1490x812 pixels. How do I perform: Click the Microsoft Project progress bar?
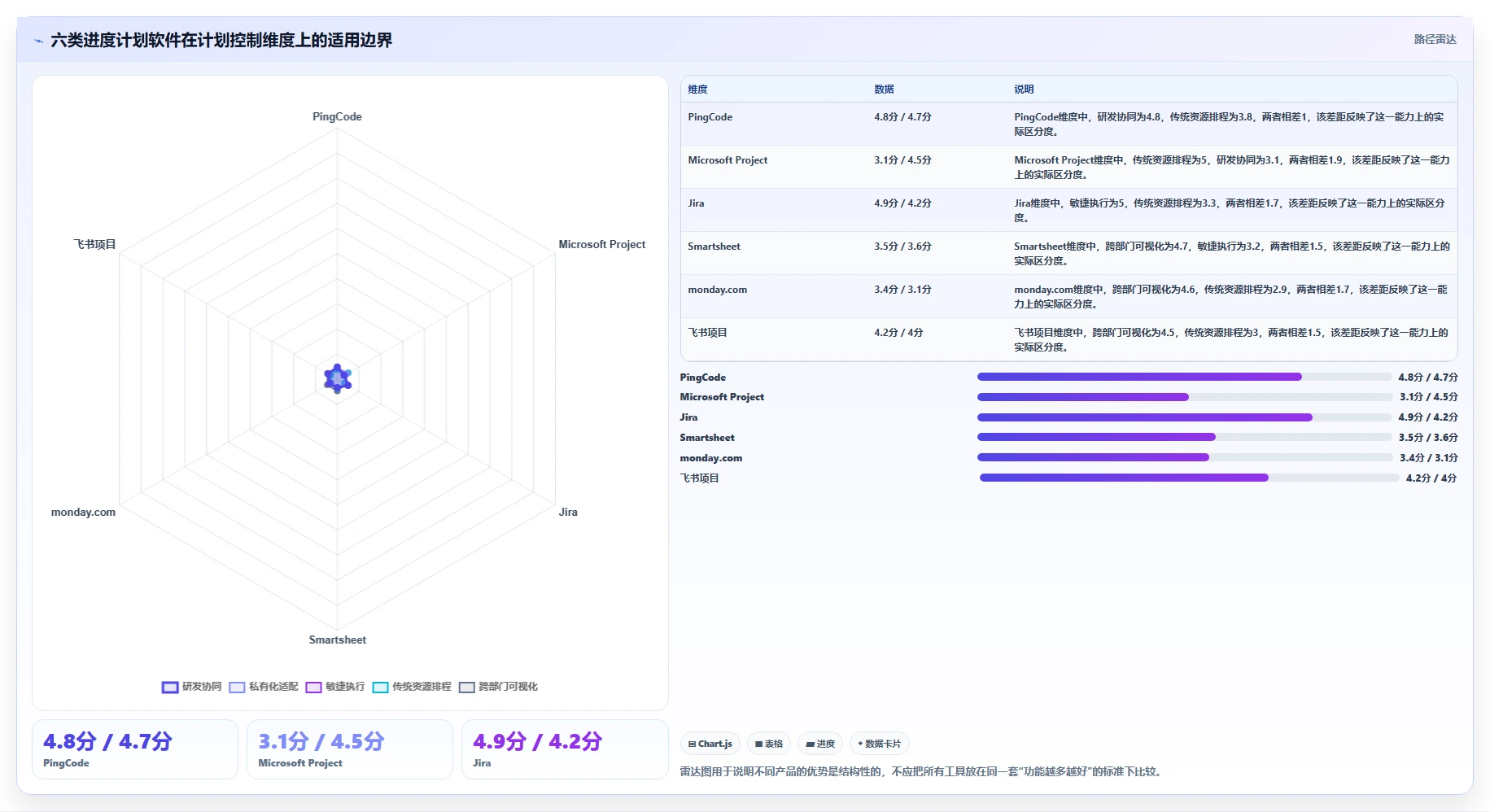tap(1184, 397)
